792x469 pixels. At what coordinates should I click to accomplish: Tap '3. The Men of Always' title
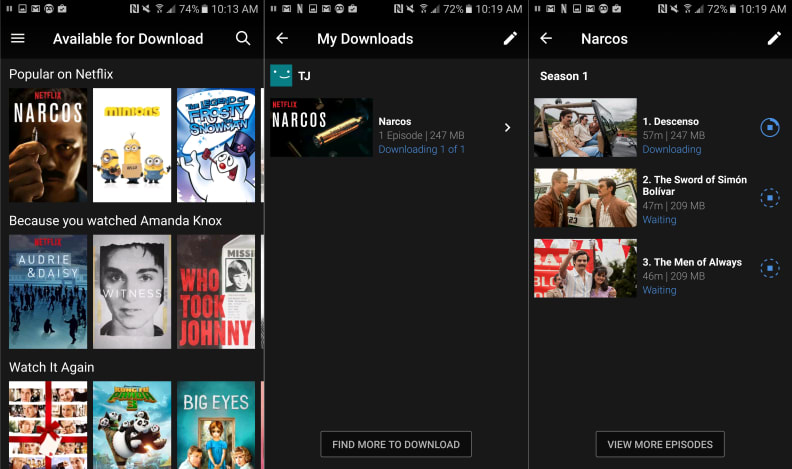[x=692, y=262]
